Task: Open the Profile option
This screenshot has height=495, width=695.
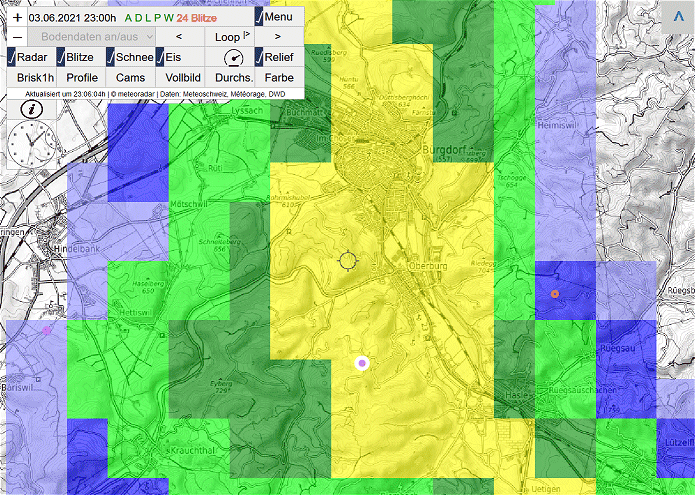Action: 81,77
